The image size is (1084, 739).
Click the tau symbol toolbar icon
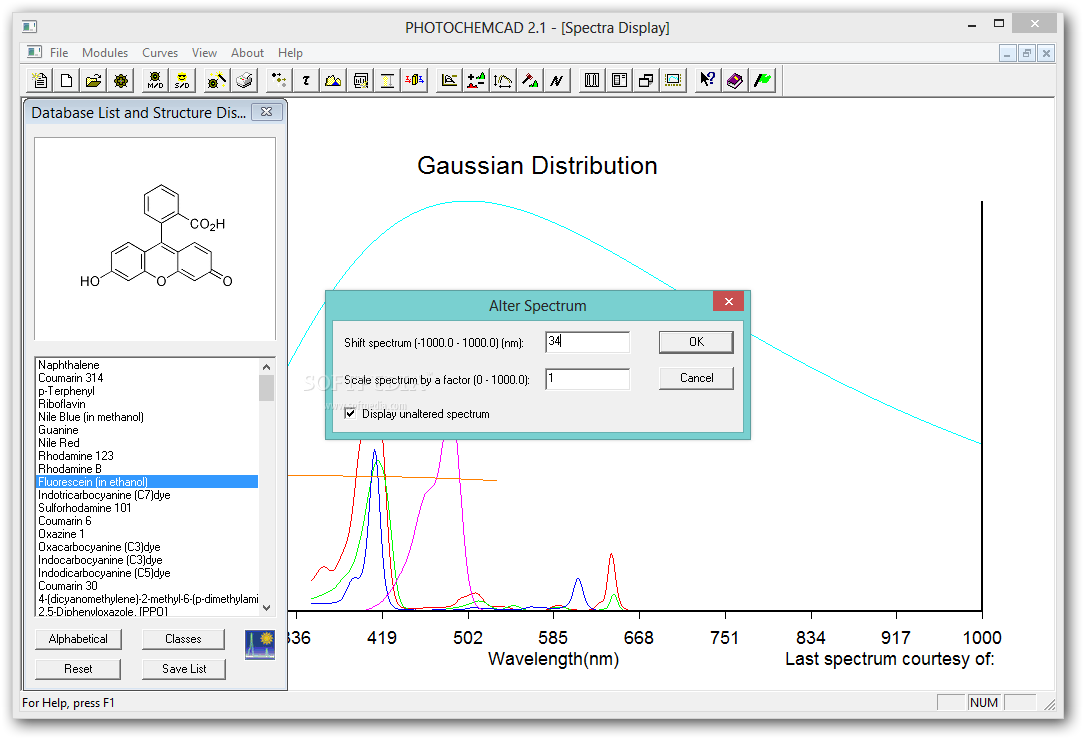(x=306, y=80)
